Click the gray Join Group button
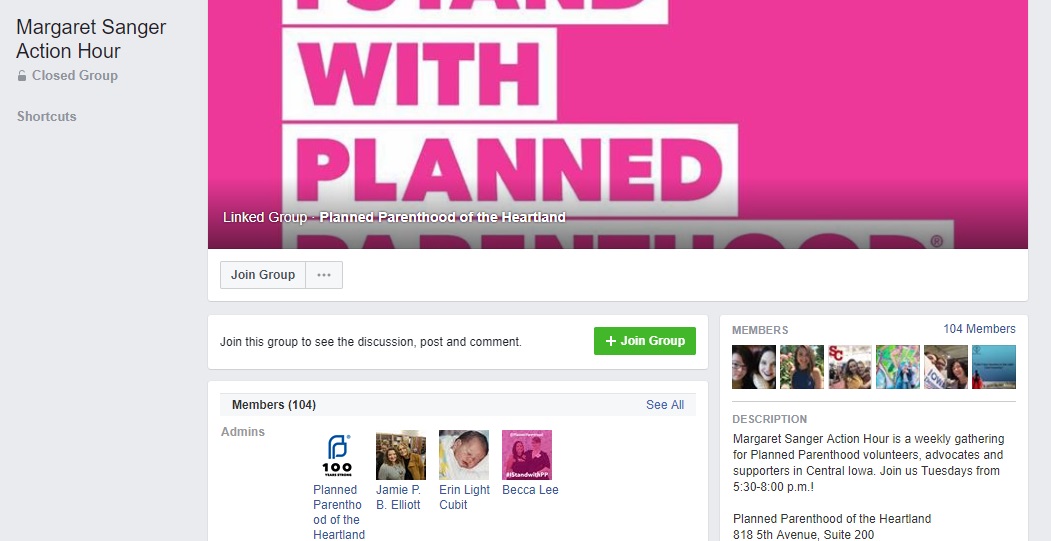 pyautogui.click(x=263, y=275)
